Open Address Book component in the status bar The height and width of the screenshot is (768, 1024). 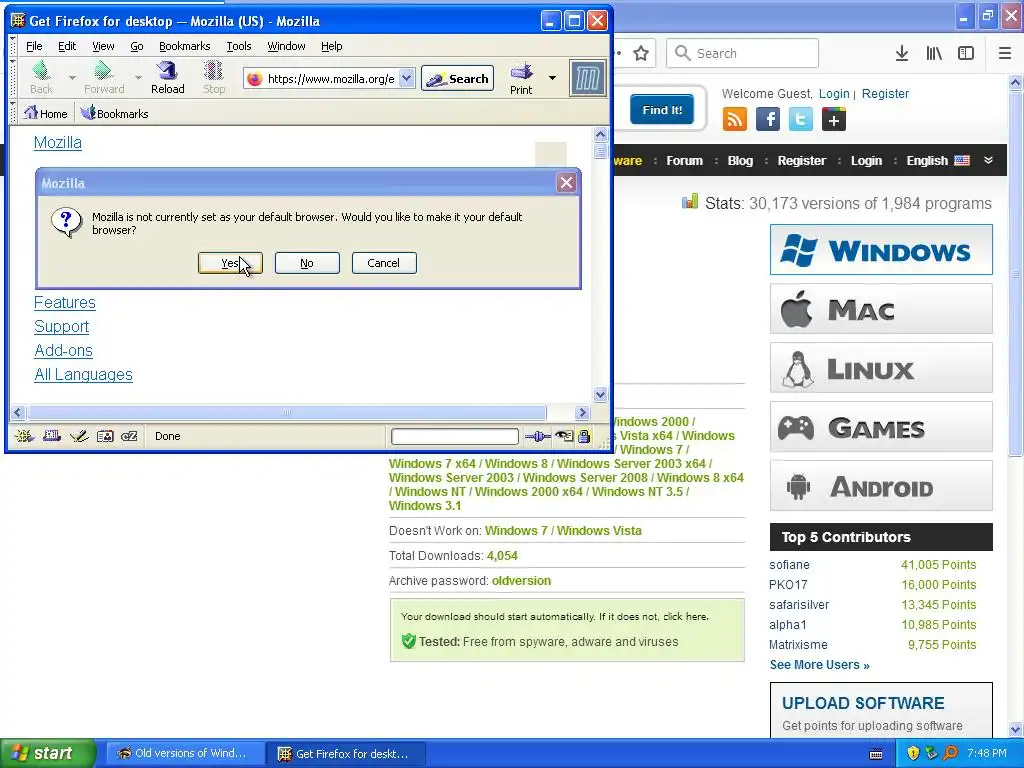click(105, 436)
